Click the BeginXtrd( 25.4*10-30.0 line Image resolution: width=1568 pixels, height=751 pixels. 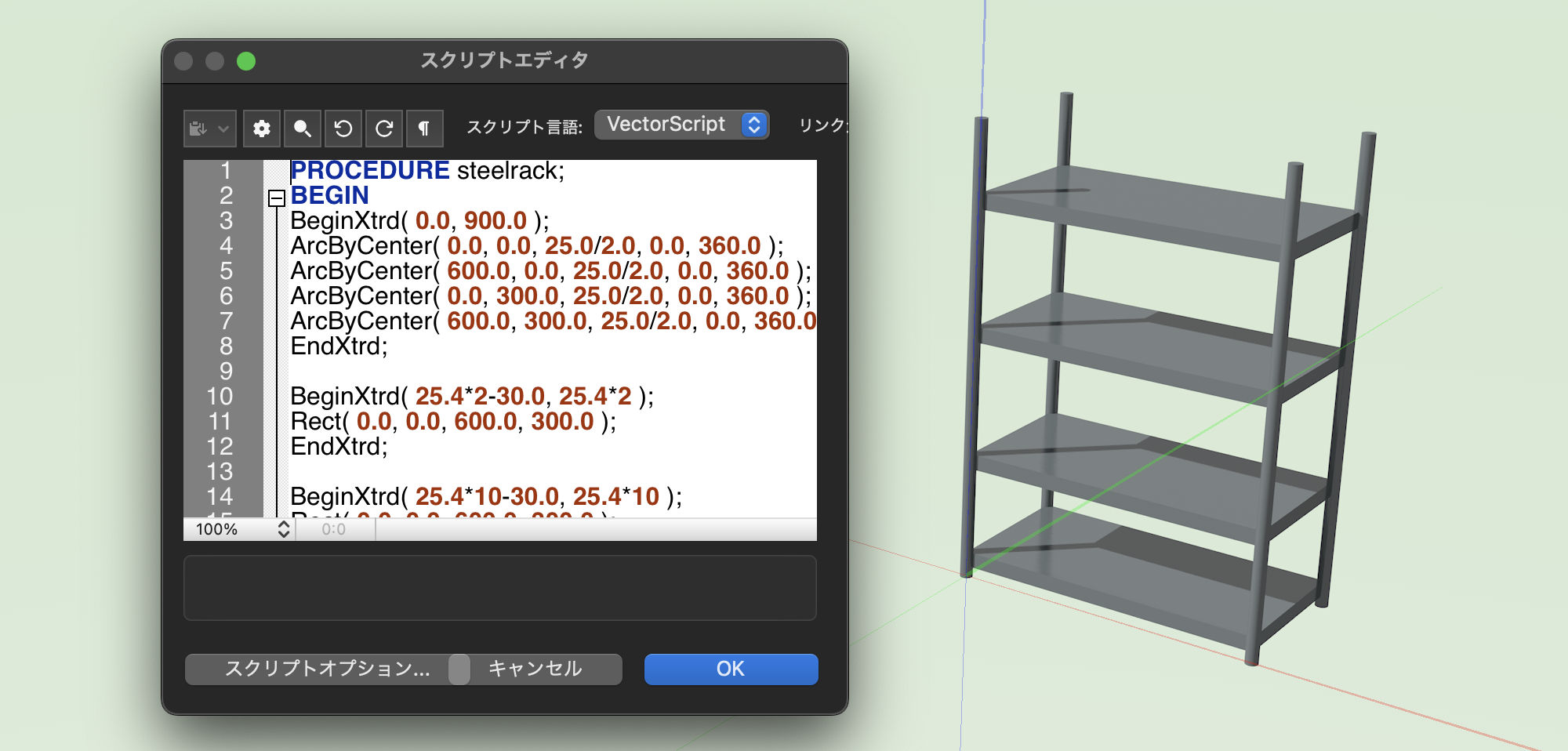[486, 496]
